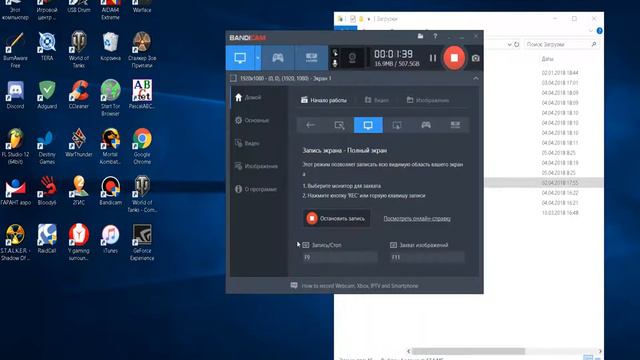
Task: Toggle microphone icon in Bandicam toolbar
Action: [x=335, y=63]
